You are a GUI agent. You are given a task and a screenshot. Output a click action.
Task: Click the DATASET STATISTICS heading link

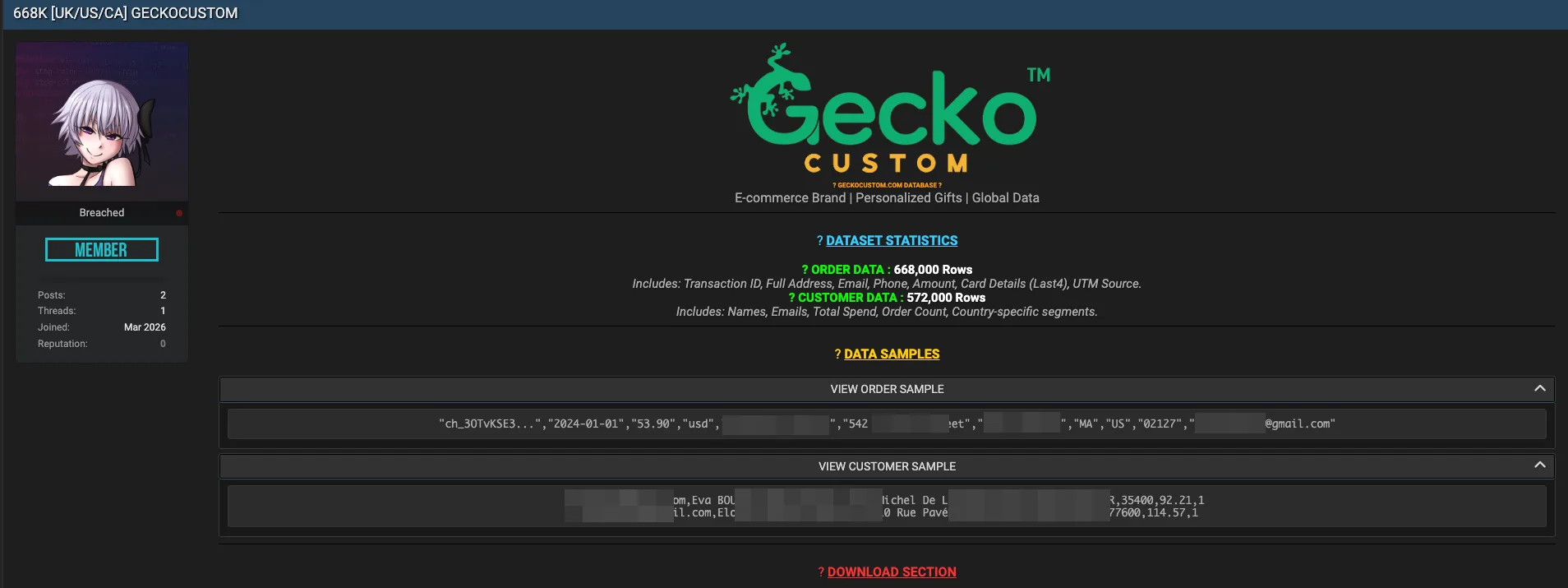(x=892, y=241)
